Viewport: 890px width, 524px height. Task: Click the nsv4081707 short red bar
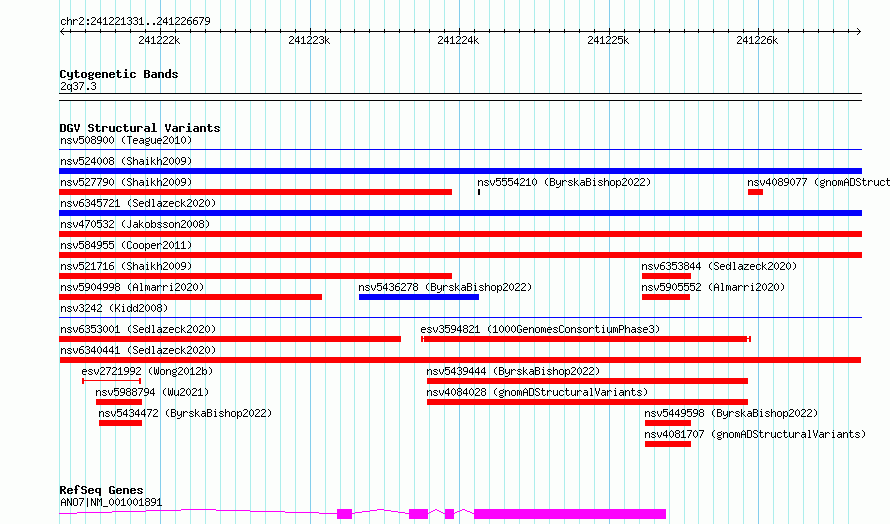pyautogui.click(x=668, y=444)
